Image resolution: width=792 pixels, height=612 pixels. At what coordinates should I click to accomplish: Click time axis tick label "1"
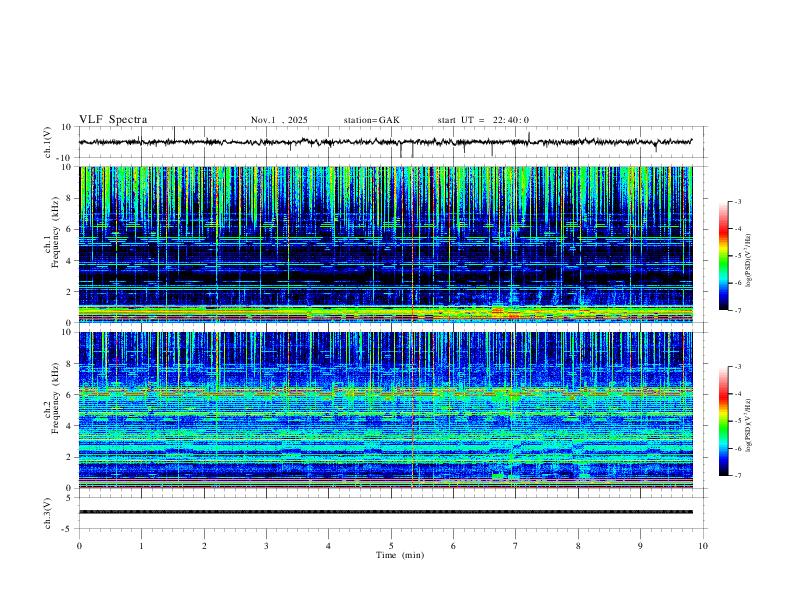click(141, 546)
